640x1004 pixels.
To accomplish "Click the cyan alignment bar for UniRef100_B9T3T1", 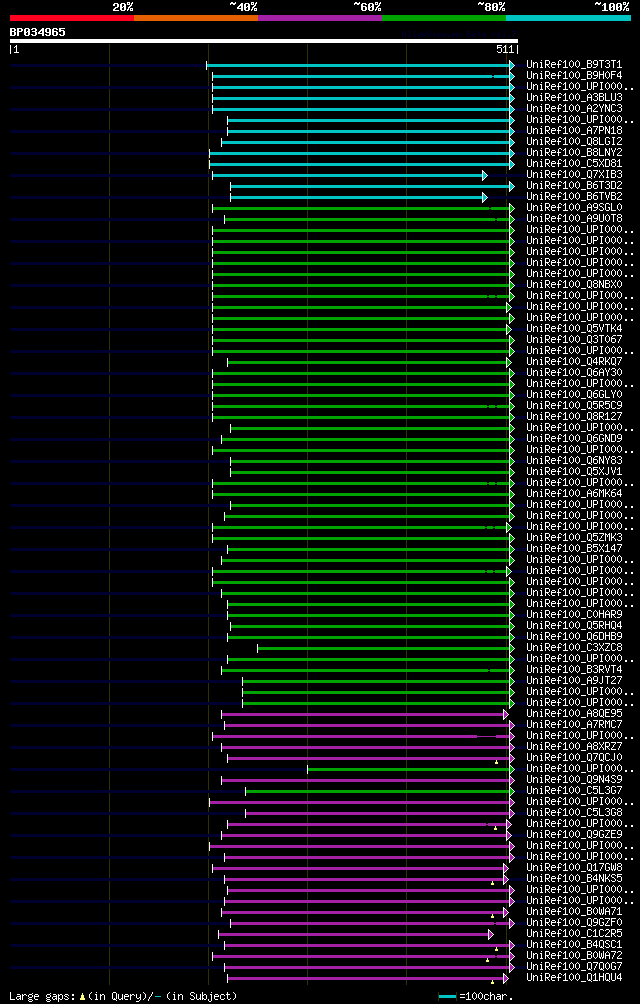I will [x=360, y=65].
